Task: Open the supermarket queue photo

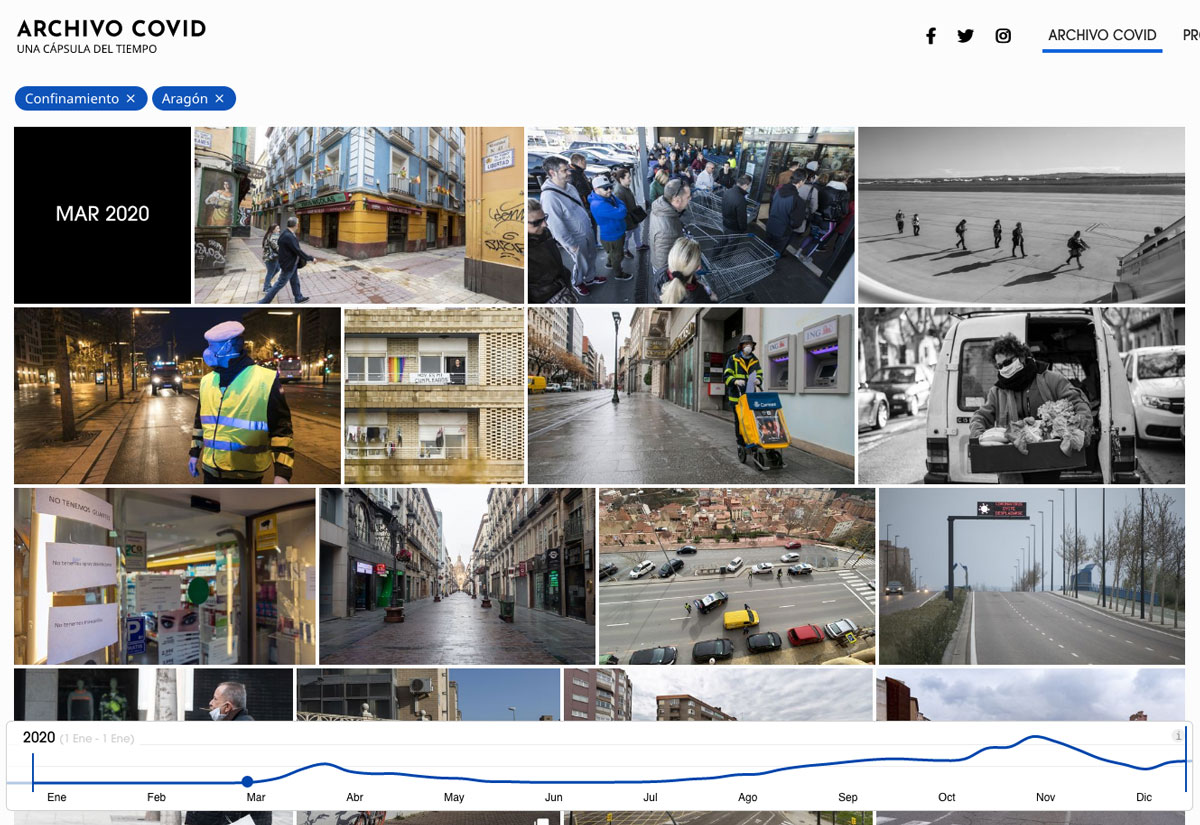Action: pyautogui.click(x=689, y=214)
